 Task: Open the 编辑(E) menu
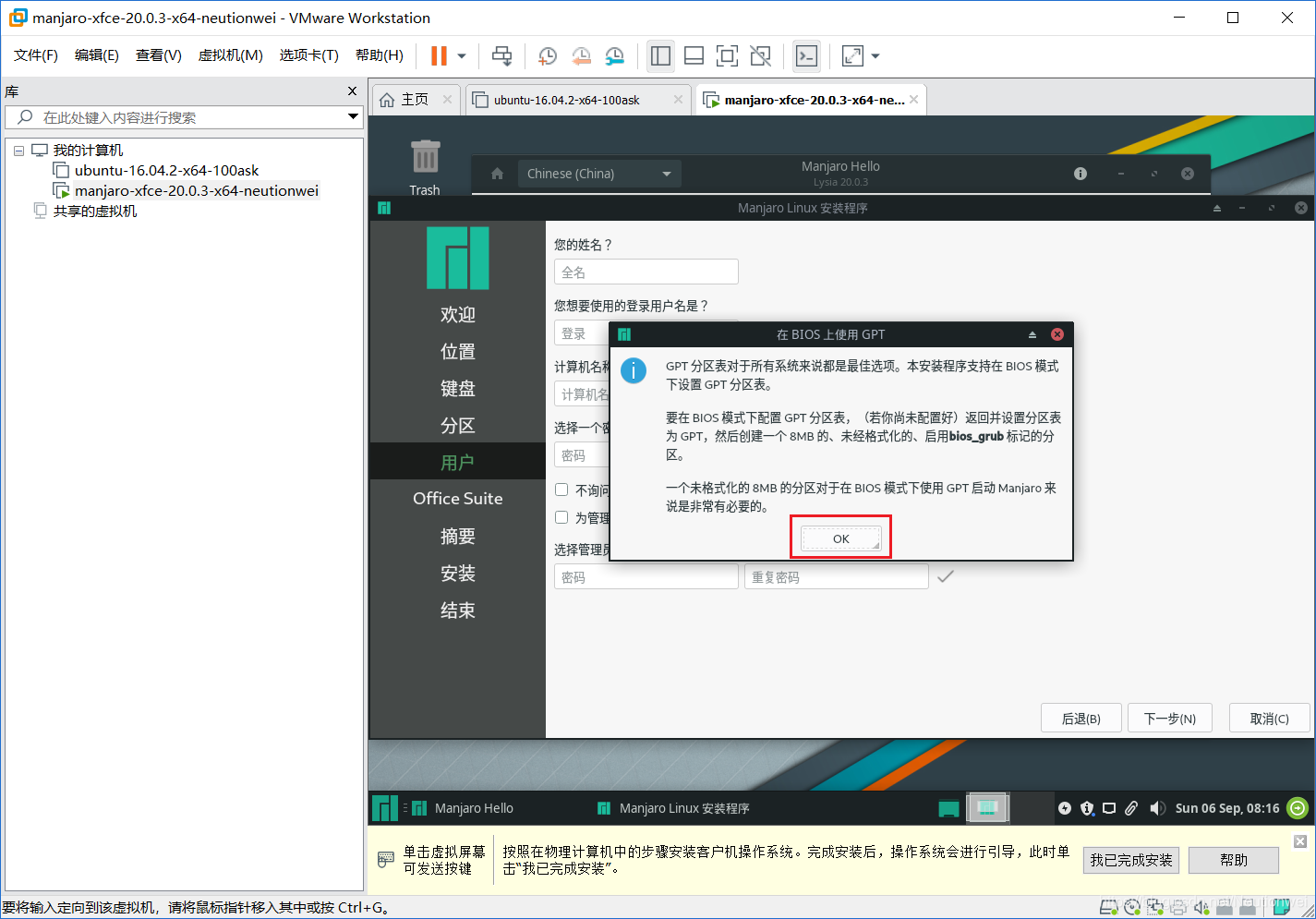coord(97,55)
